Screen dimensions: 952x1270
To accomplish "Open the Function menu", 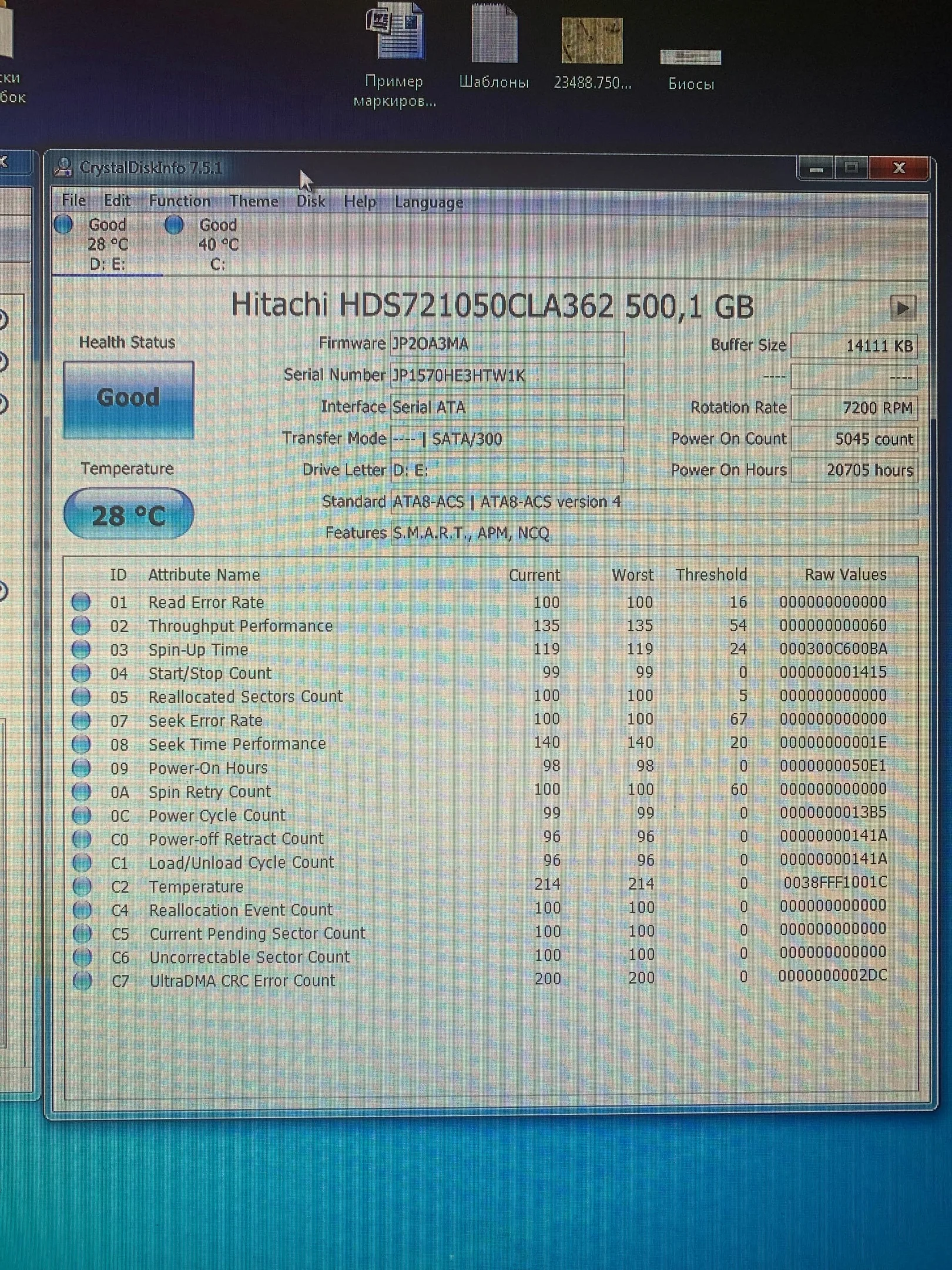I will click(179, 201).
